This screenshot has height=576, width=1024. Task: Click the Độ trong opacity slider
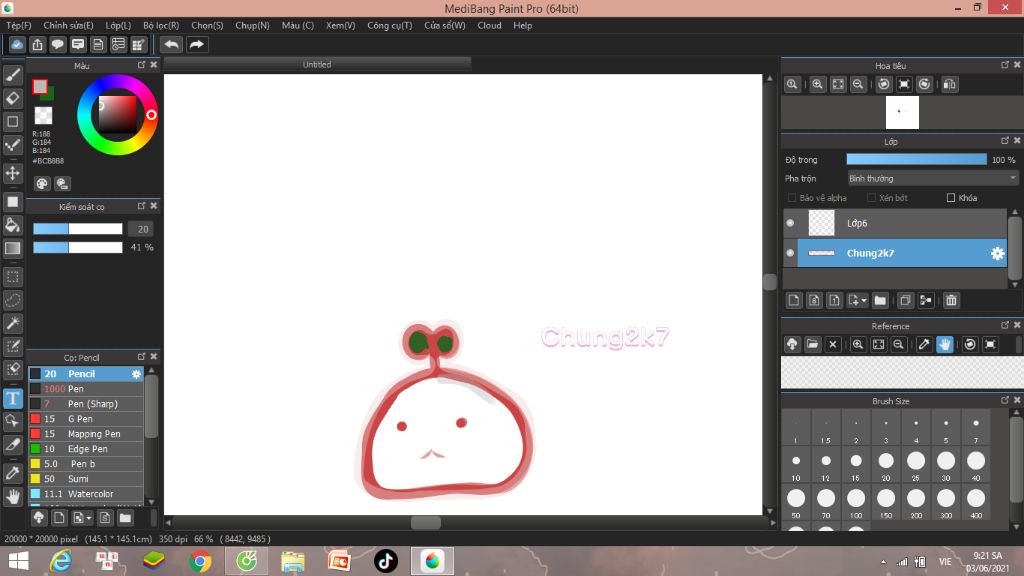916,159
